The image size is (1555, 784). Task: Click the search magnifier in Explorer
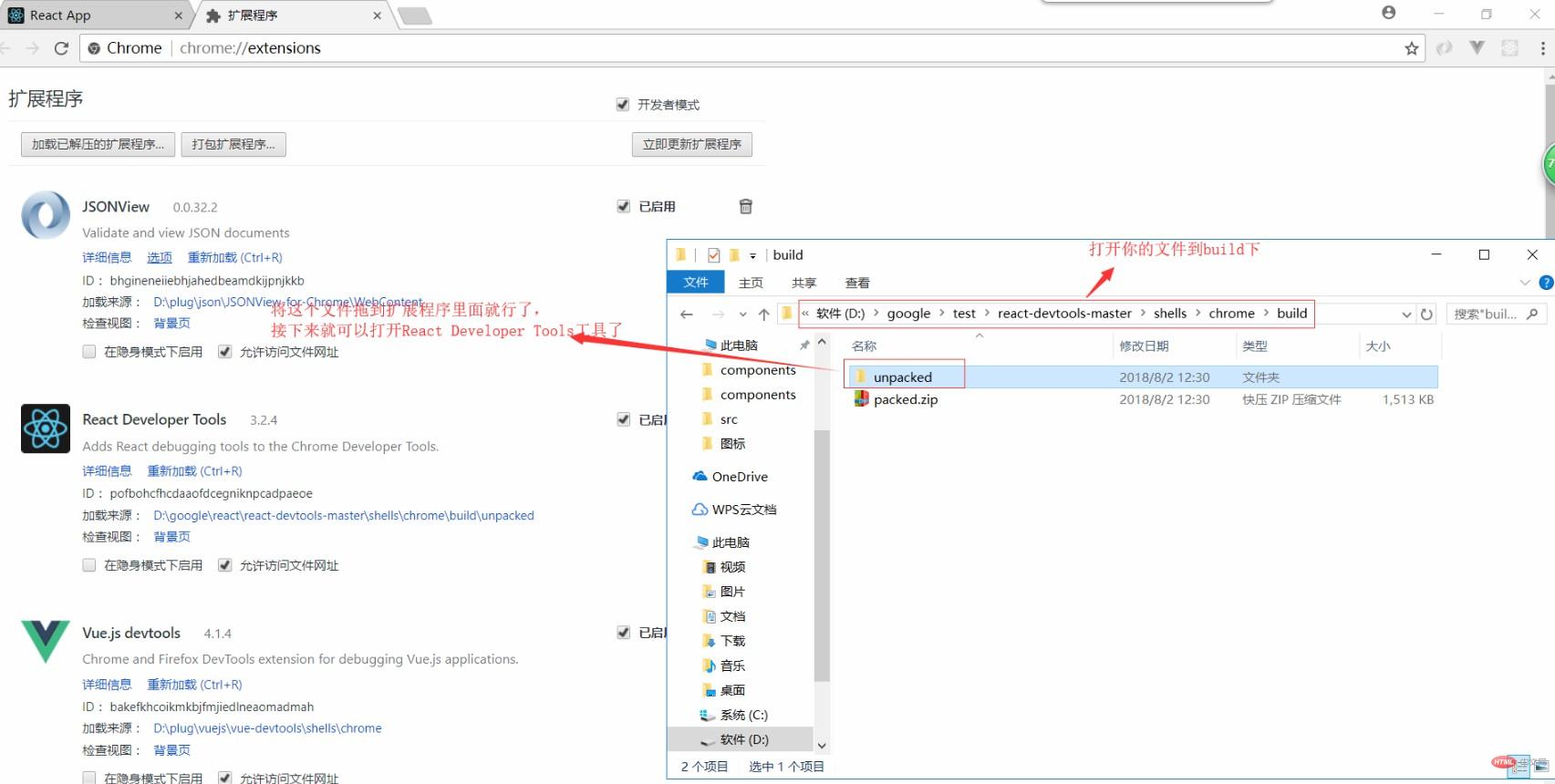point(1531,315)
